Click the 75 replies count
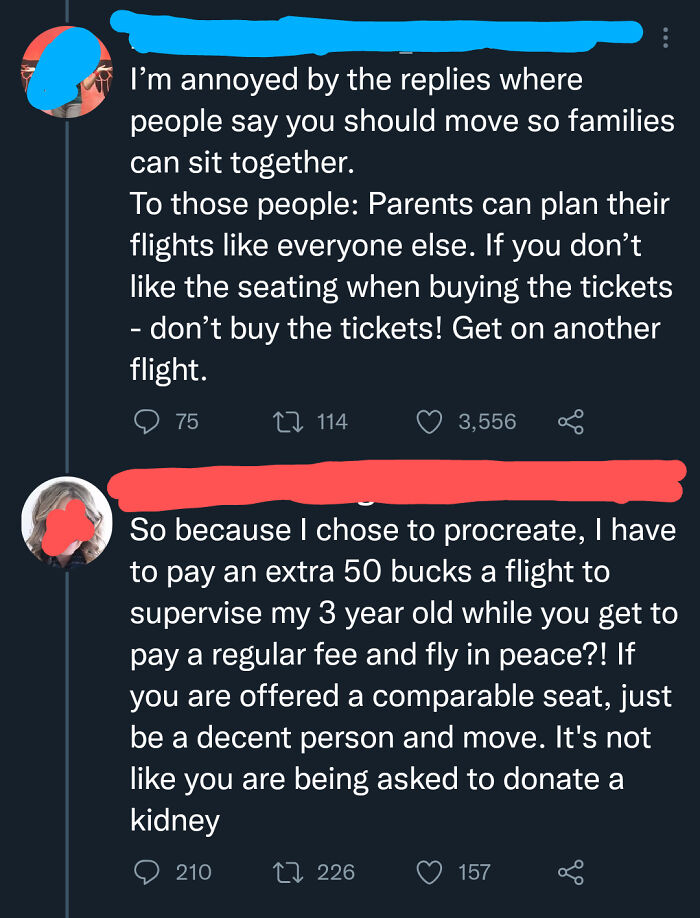This screenshot has height=918, width=700. click(x=187, y=422)
